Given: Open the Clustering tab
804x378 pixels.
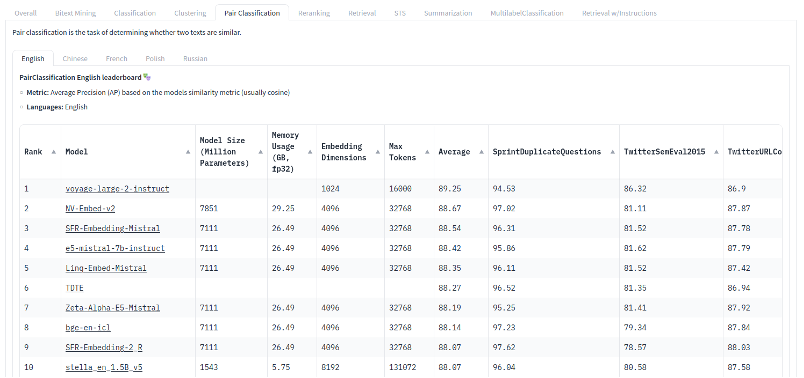Looking at the screenshot, I should (190, 13).
